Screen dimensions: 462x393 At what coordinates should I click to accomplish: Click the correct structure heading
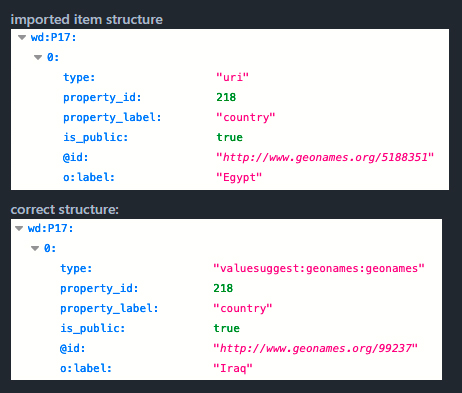click(65, 210)
